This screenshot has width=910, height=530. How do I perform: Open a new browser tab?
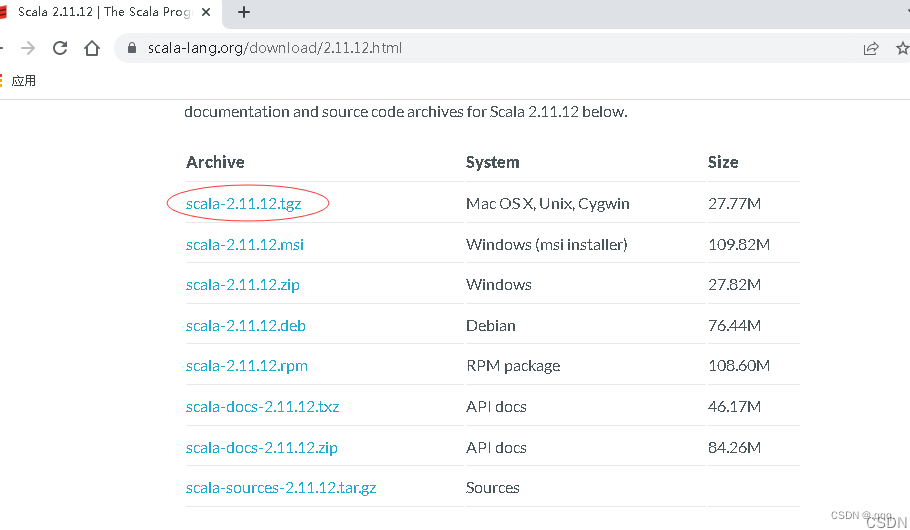244,12
